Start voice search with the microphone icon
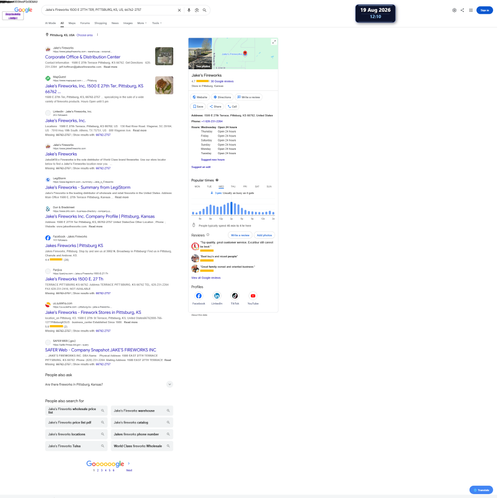 (x=189, y=10)
